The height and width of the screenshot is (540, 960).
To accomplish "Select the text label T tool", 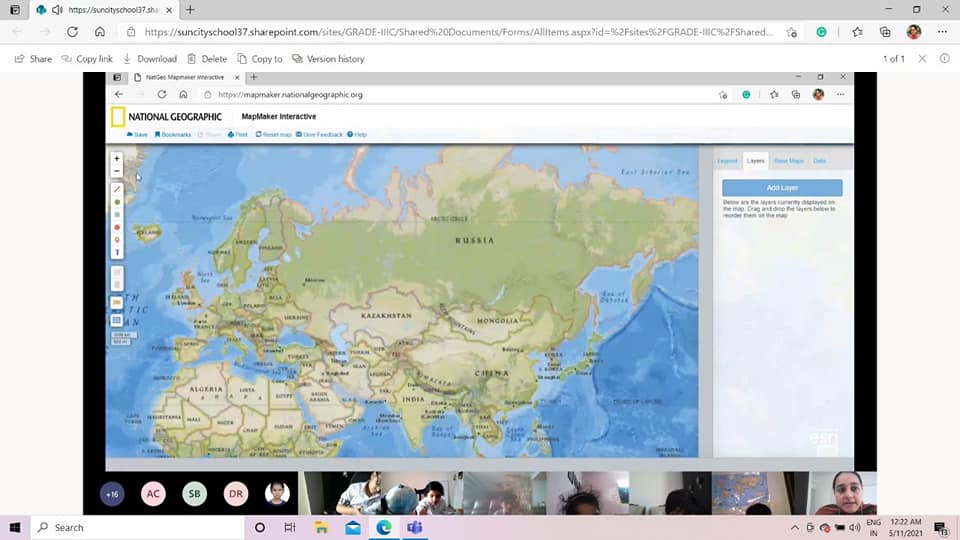I will (117, 252).
